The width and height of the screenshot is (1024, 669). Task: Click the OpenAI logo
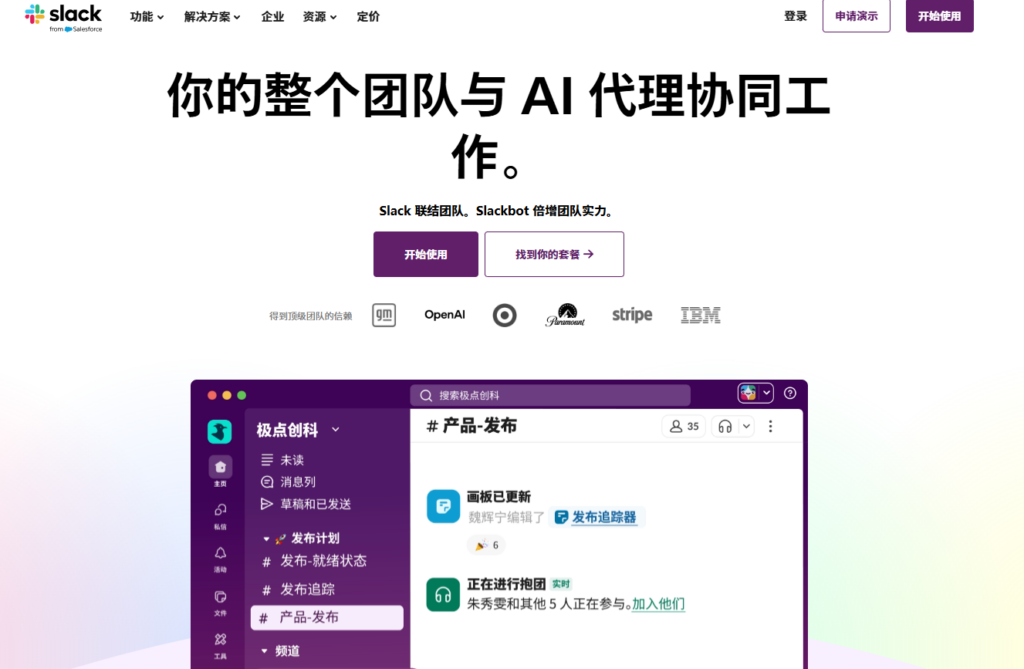pos(445,315)
